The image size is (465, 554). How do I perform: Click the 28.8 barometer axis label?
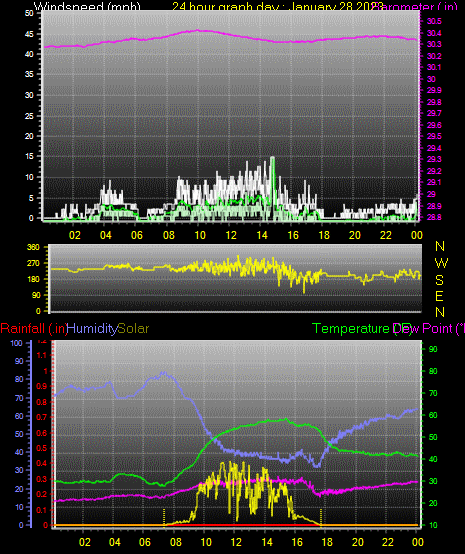(x=434, y=217)
